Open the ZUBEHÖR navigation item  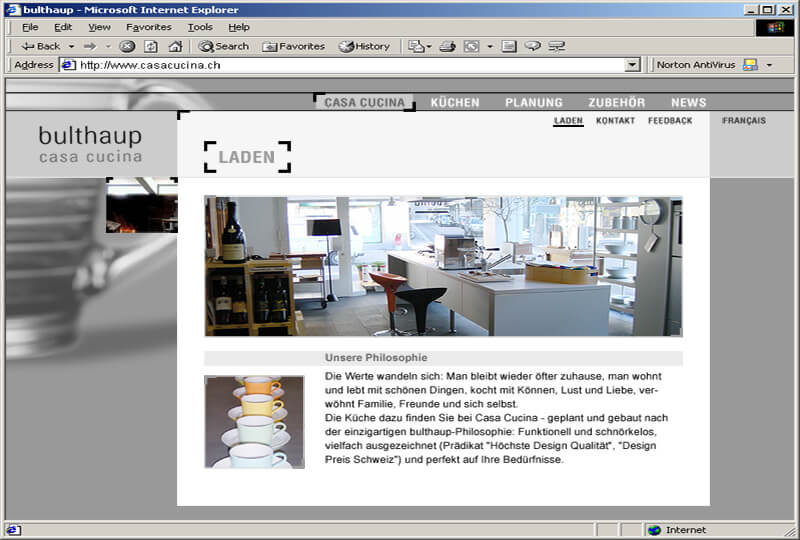(617, 103)
